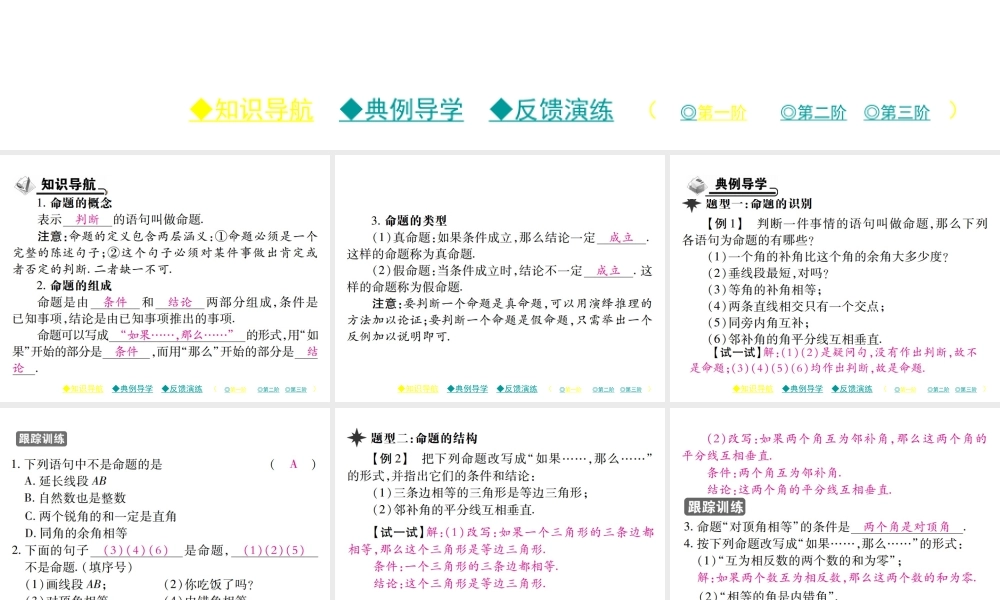This screenshot has height=600, width=1000.
Task: Select the slide containing 例1 命题的识别
Action: point(835,279)
